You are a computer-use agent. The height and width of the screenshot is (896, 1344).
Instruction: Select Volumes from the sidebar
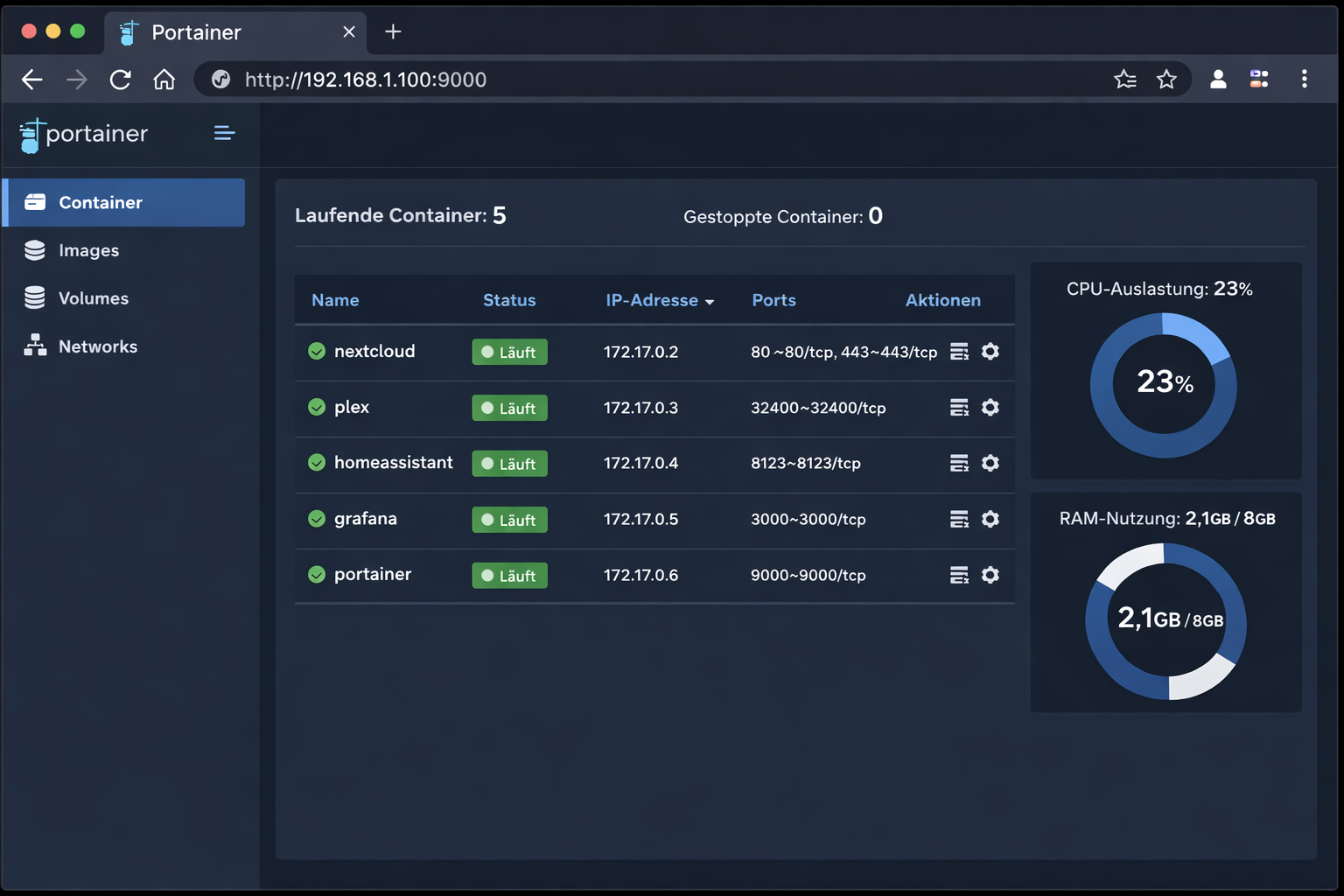93,297
